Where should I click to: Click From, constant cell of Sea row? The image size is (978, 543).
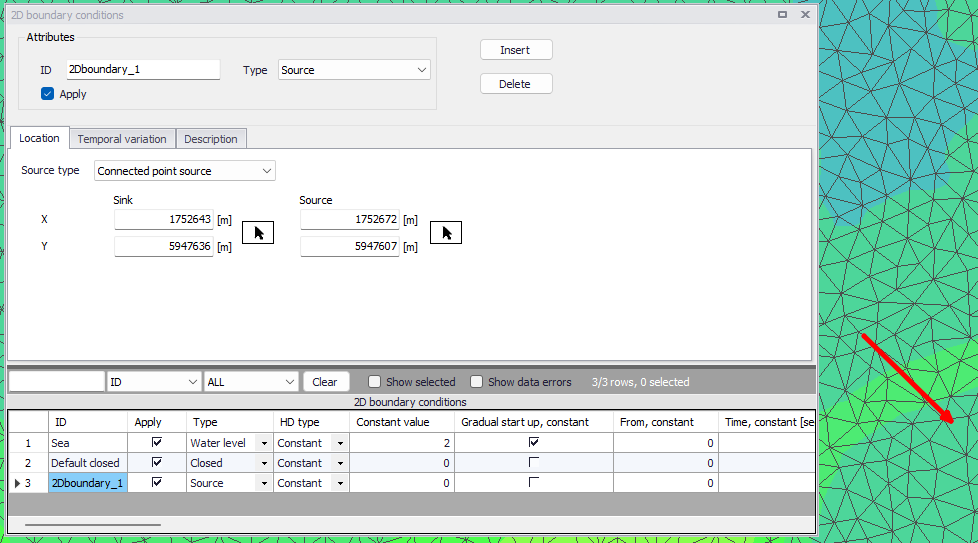tap(666, 443)
